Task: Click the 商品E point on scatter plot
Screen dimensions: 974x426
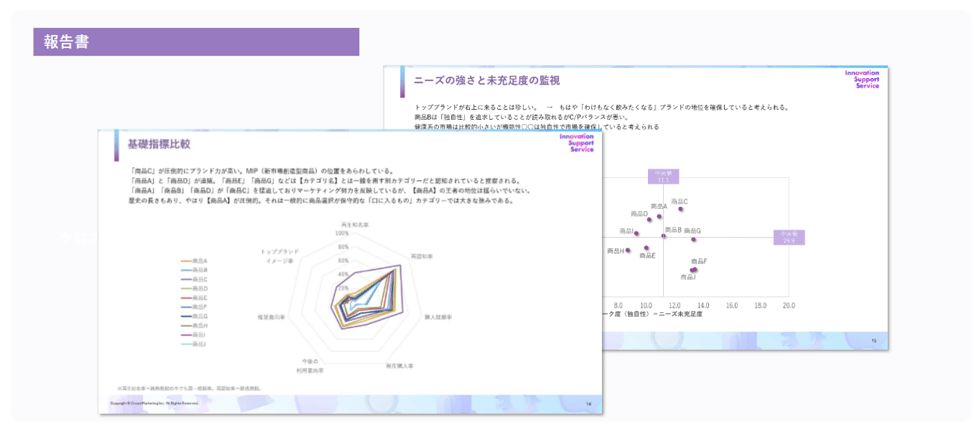Action: click(x=646, y=247)
